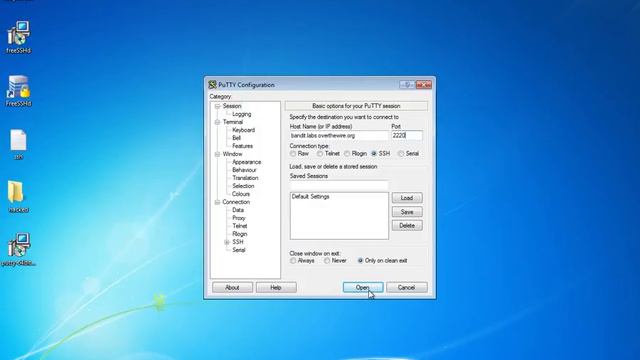The image size is (640, 360).
Task: Click the Open button
Action: point(363,288)
